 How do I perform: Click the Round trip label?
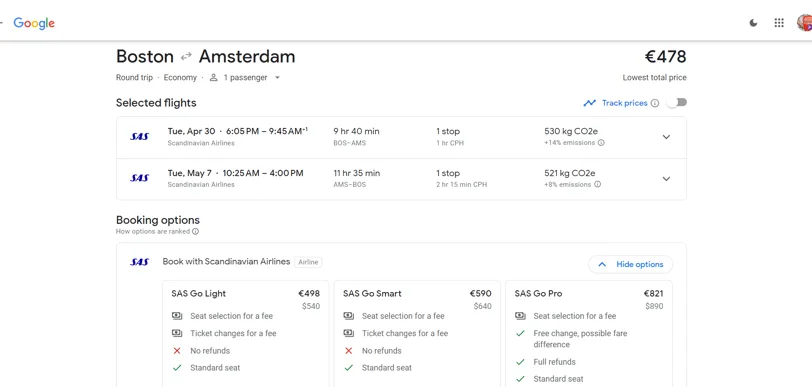pos(134,78)
